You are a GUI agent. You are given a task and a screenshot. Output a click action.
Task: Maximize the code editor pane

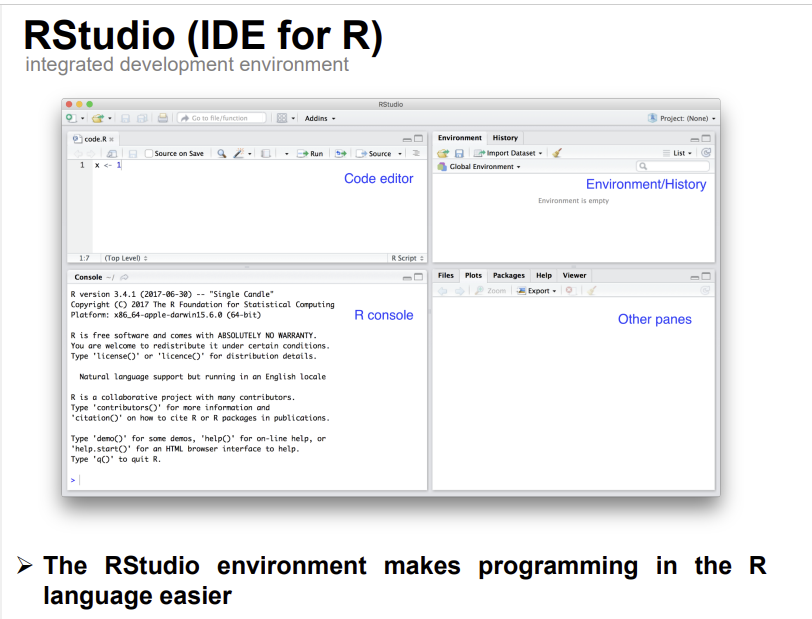(418, 138)
